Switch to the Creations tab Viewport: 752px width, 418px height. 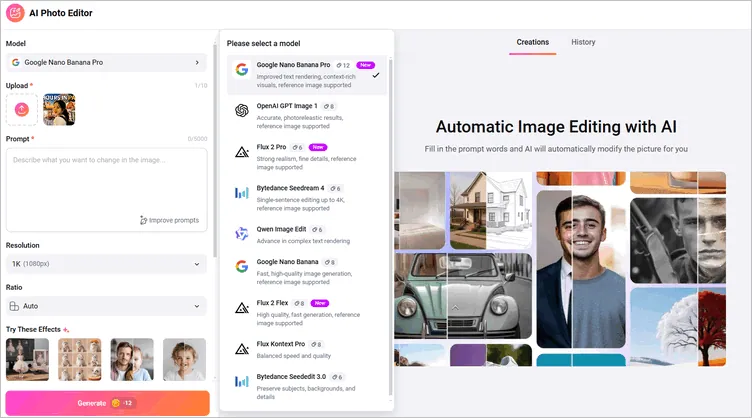click(x=532, y=42)
